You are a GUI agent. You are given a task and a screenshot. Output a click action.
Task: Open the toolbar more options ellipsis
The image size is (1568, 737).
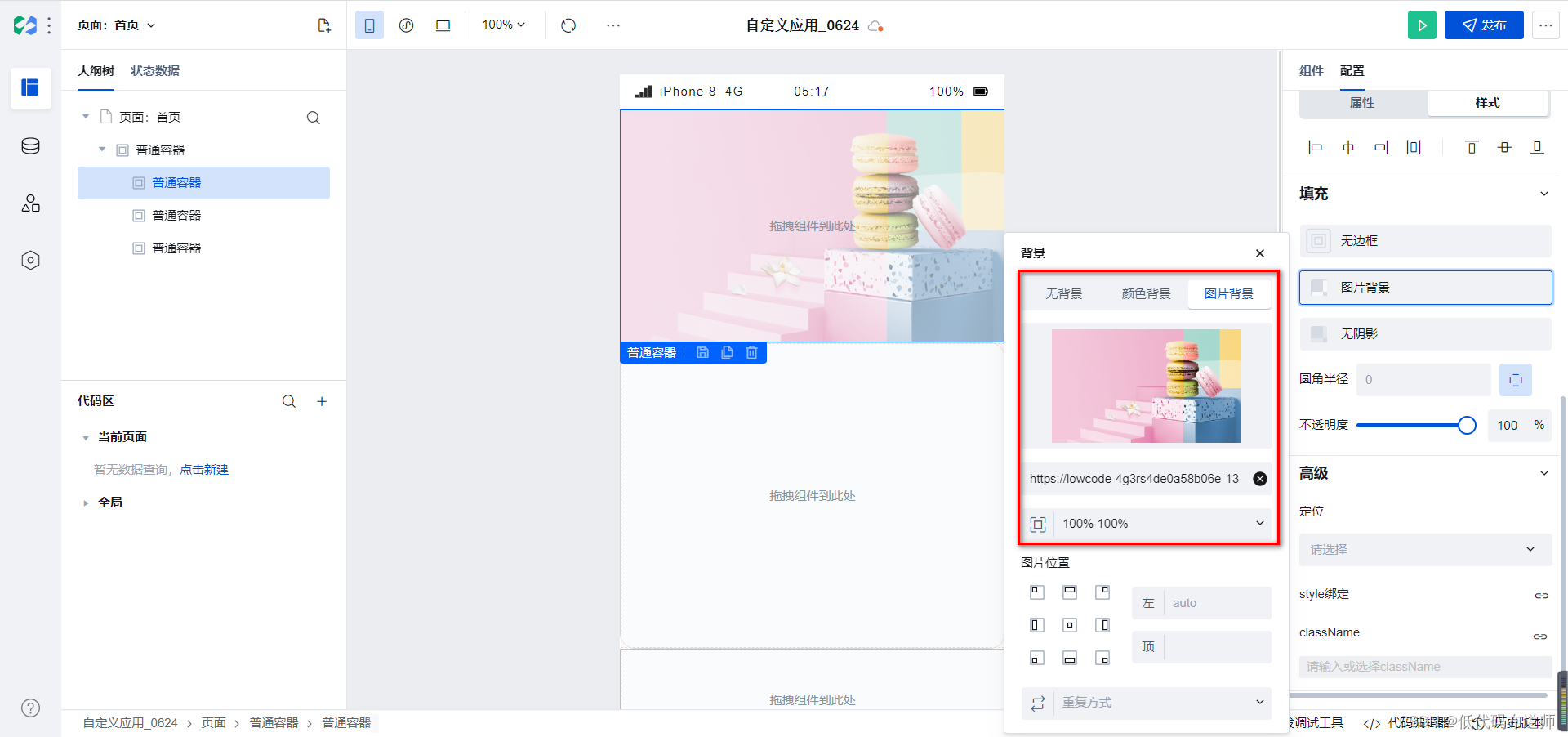[613, 25]
